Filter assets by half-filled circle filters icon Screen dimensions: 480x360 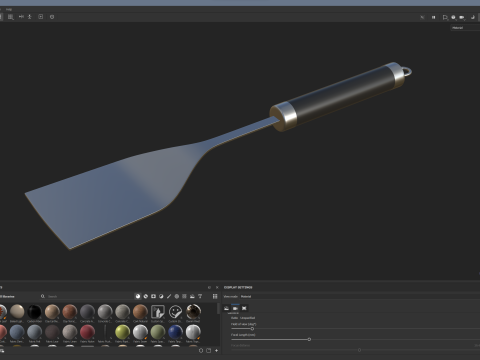coord(161,296)
